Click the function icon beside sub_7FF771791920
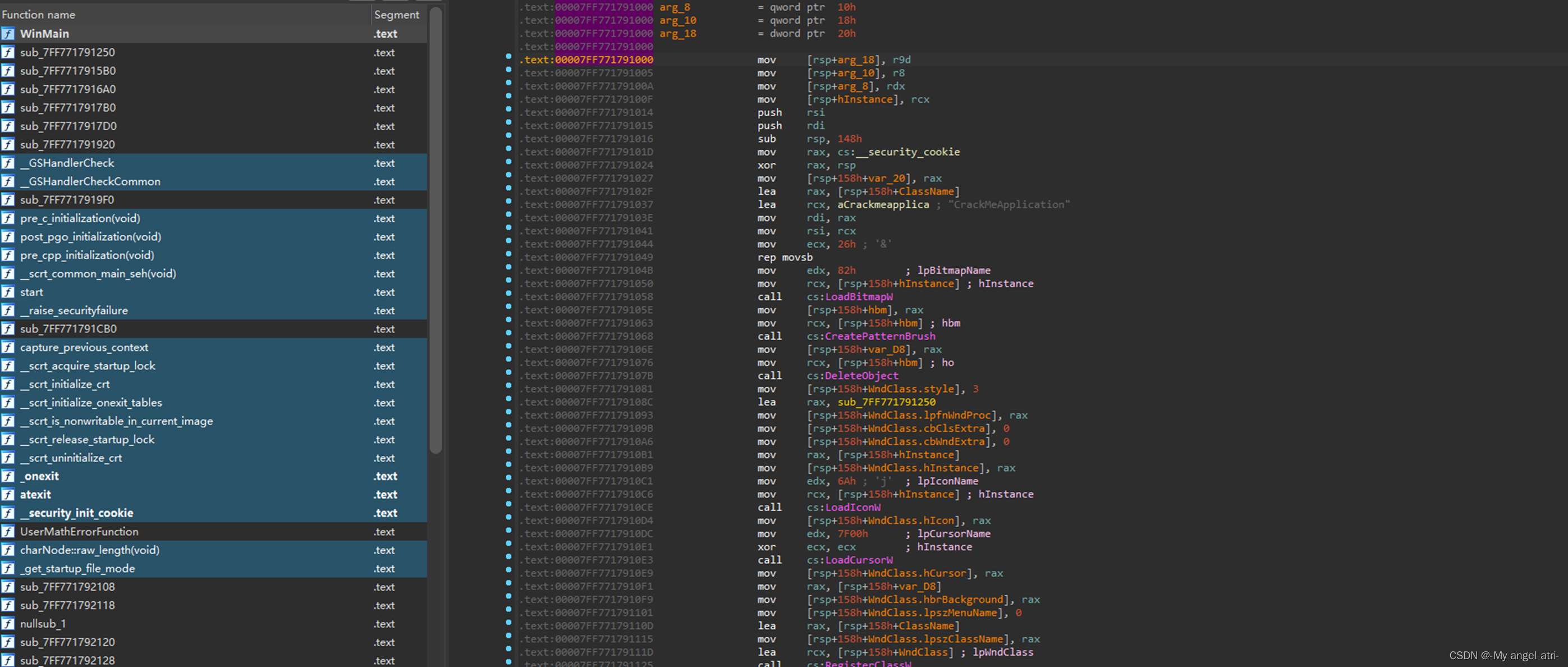The width and height of the screenshot is (1568, 667). (8, 144)
